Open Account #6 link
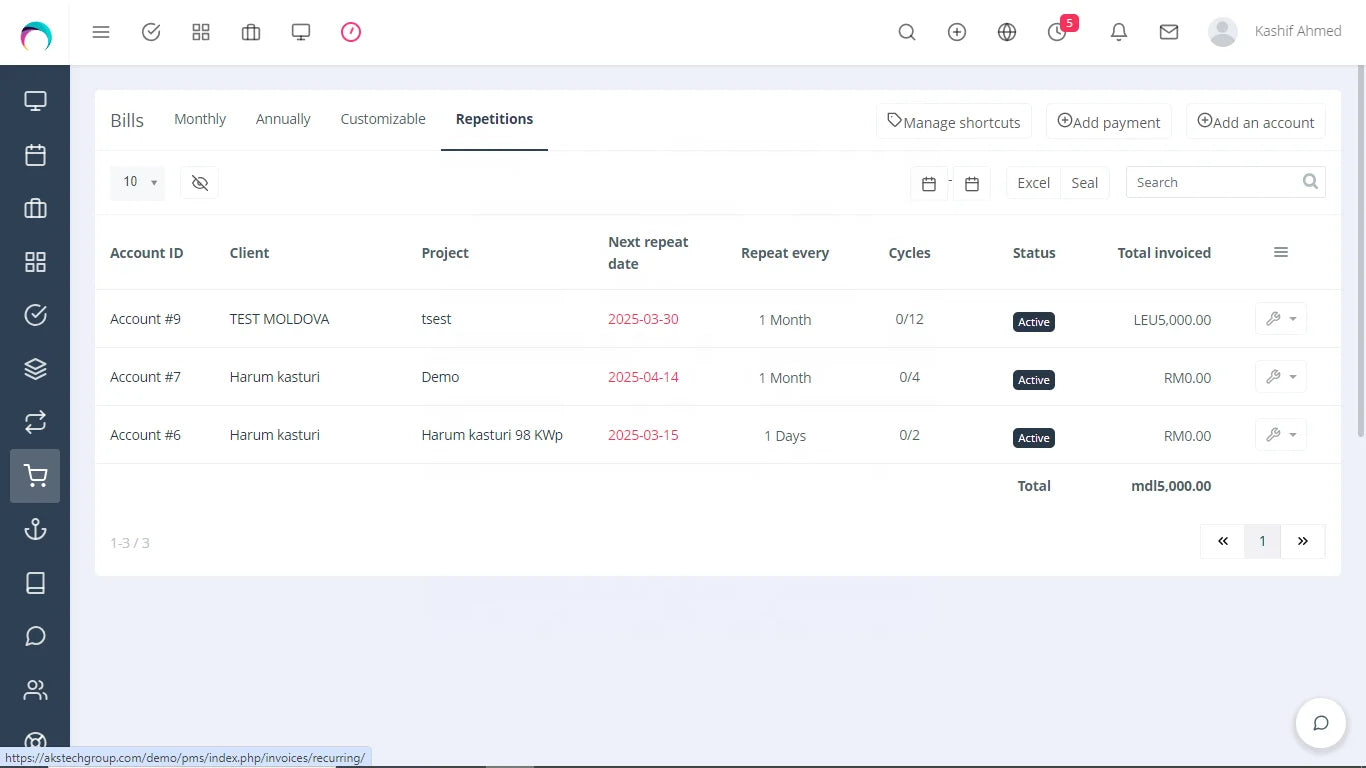The height and width of the screenshot is (768, 1366). (145, 435)
